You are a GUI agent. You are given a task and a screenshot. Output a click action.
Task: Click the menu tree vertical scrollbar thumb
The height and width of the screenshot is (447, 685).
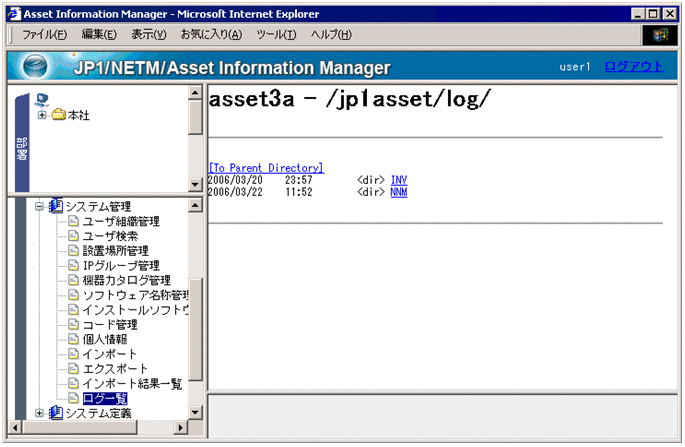pyautogui.click(x=195, y=330)
